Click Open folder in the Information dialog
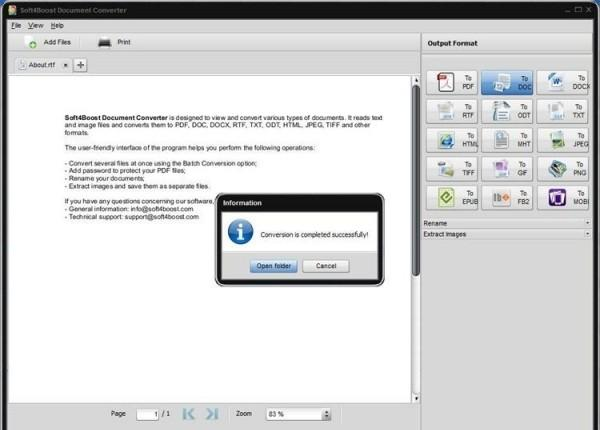This screenshot has height=430, width=600. coord(274,266)
